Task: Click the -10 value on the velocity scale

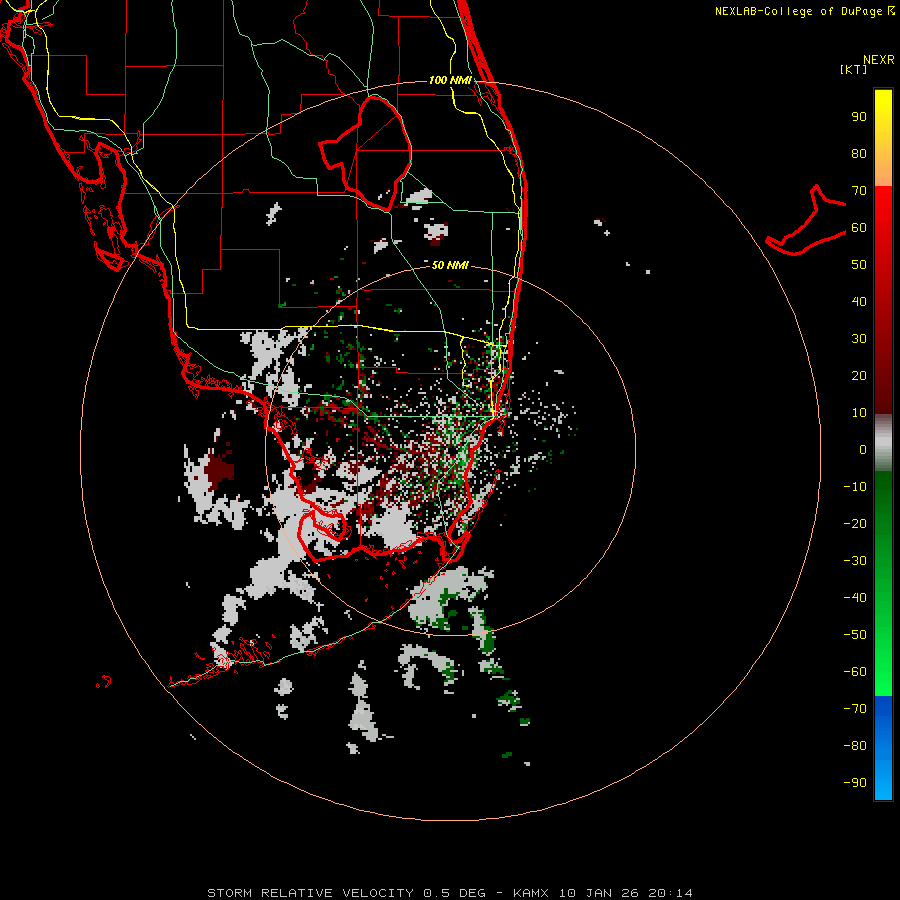Action: (855, 487)
